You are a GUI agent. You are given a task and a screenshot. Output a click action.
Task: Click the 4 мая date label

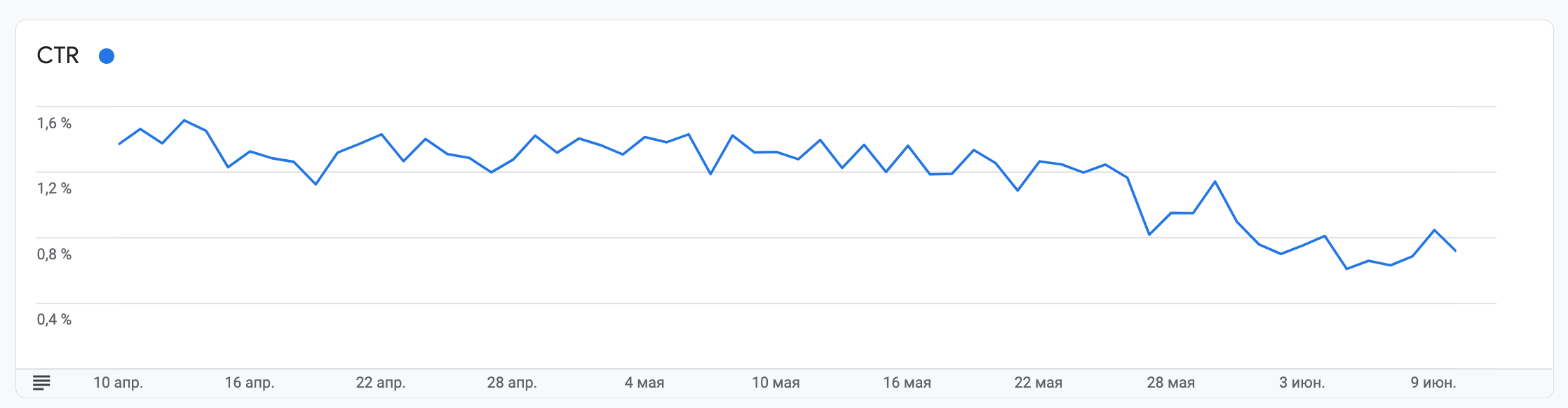644,383
